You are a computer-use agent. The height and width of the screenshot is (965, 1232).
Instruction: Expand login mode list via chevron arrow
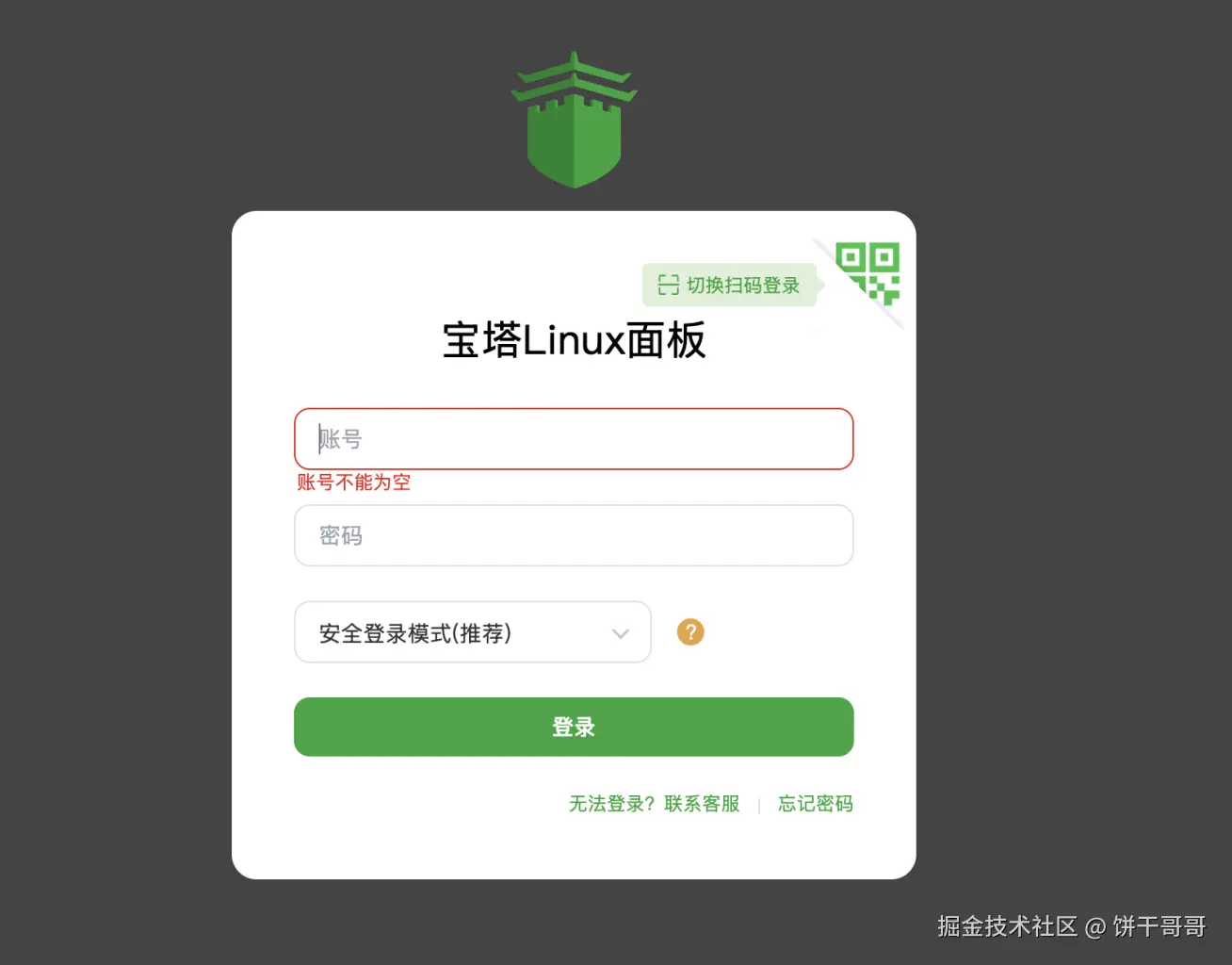point(620,633)
